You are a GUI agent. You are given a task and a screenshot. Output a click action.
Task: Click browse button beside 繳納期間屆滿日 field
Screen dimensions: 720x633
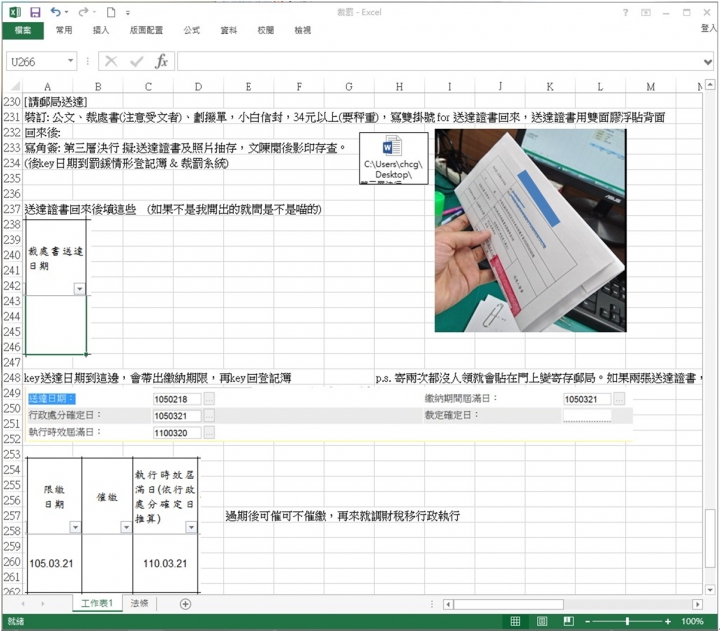tap(619, 399)
